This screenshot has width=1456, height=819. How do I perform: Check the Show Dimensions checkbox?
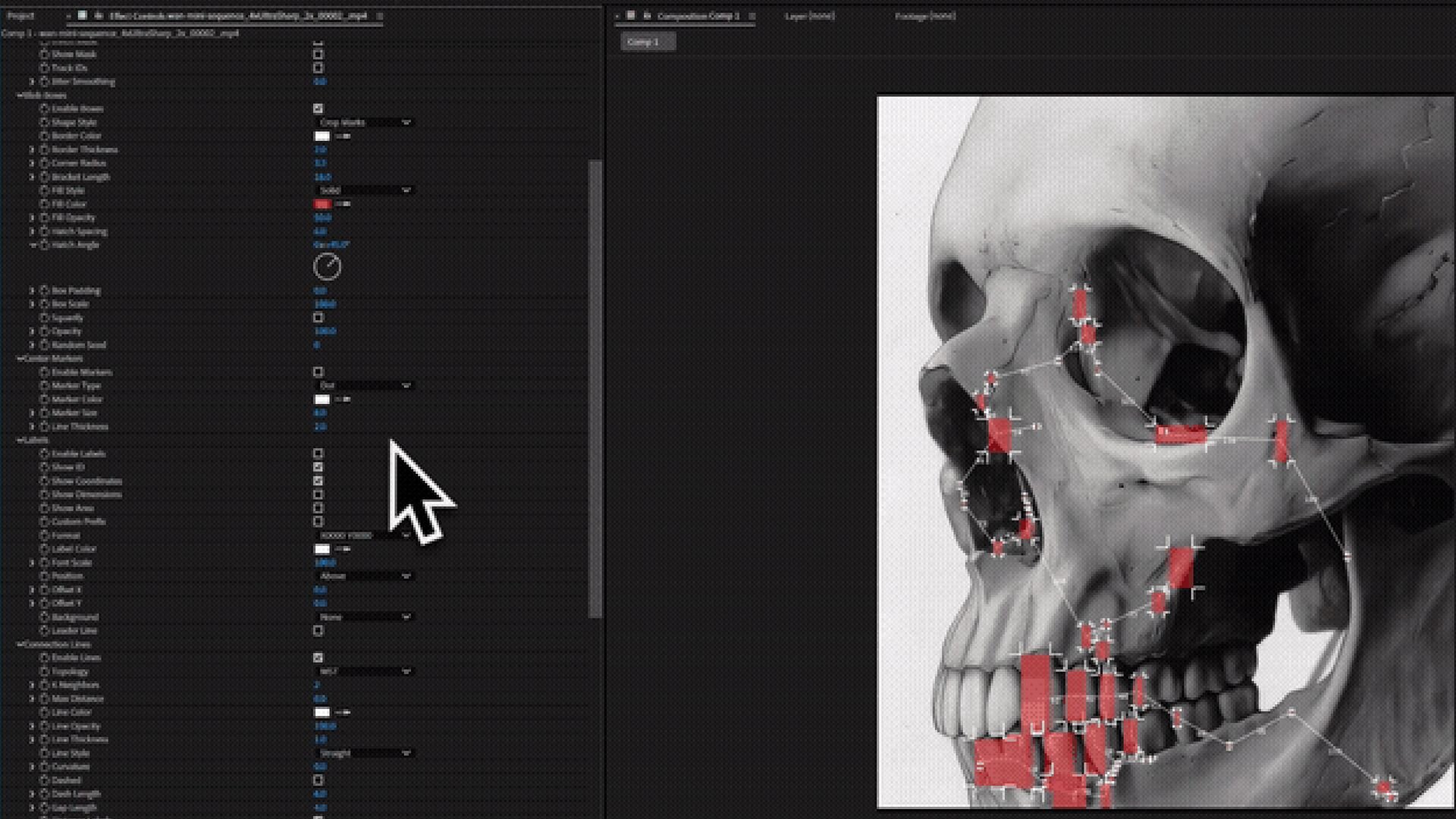coord(318,495)
